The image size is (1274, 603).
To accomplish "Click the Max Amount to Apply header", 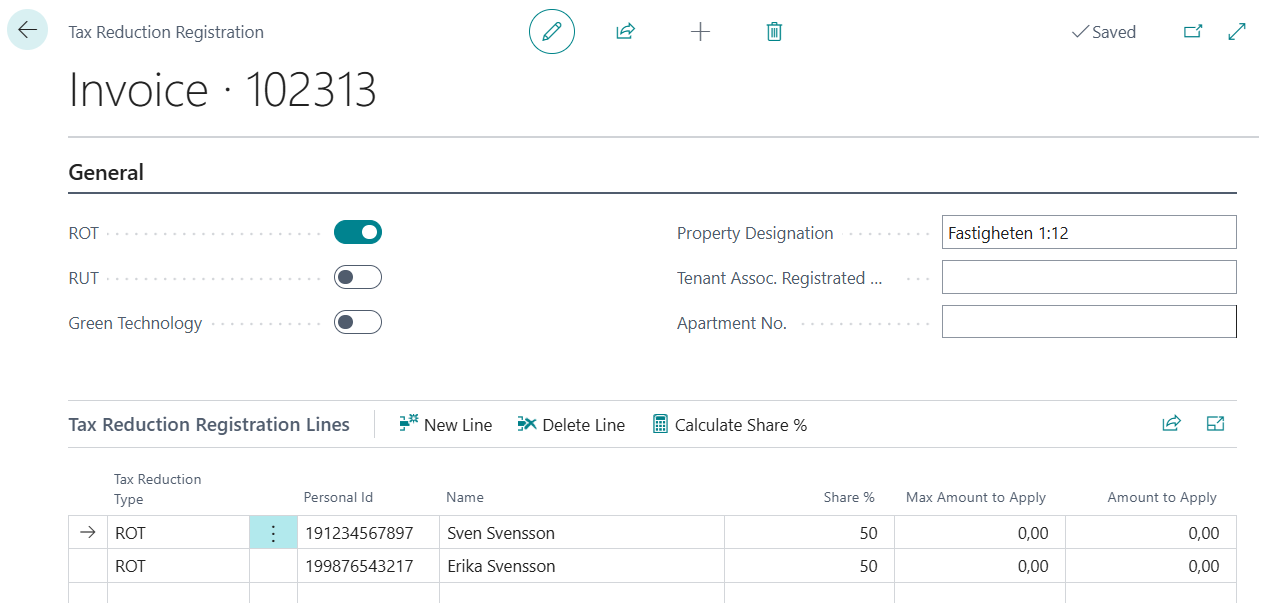I will click(x=976, y=497).
